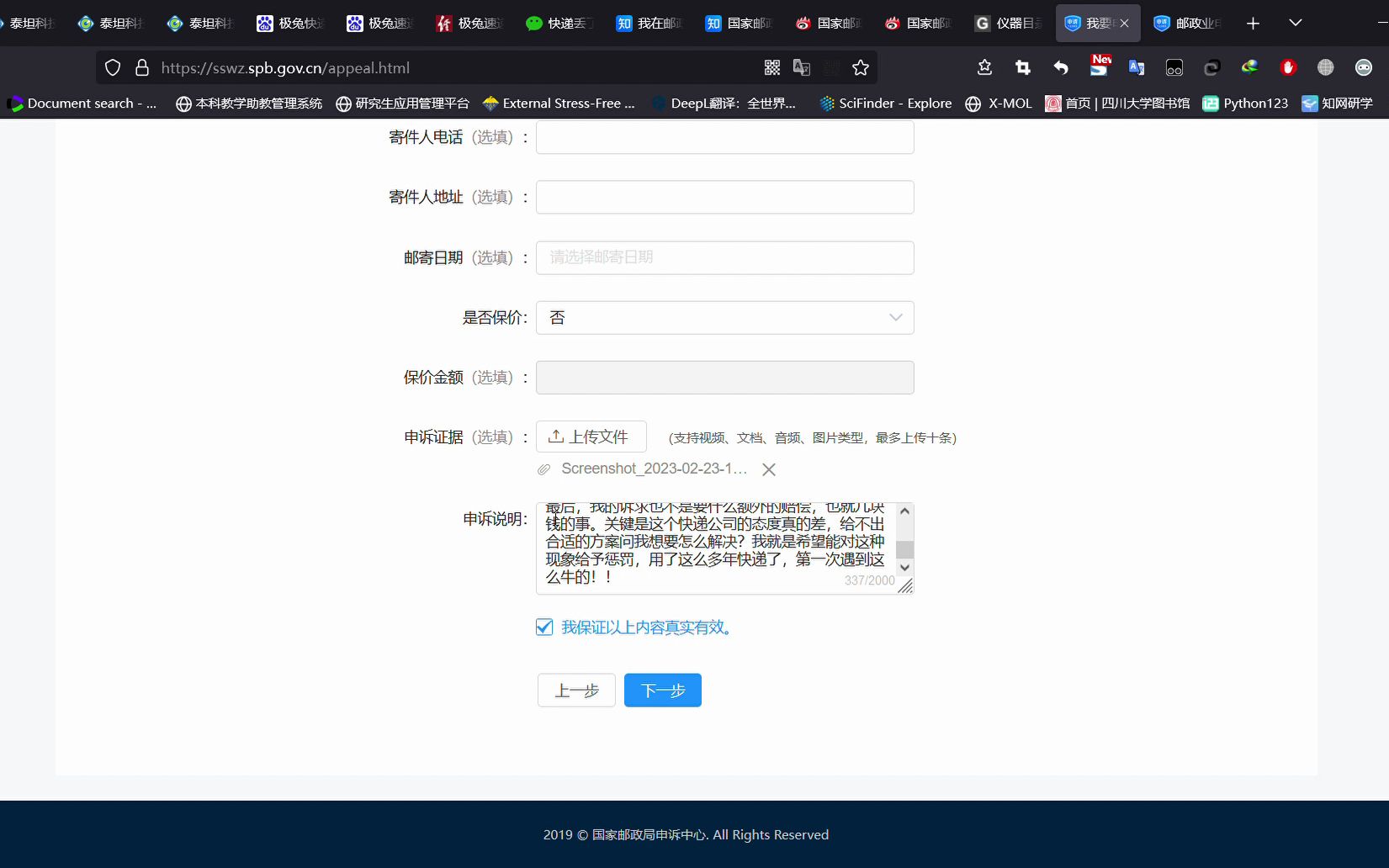Open the Document search bookmark
The height and width of the screenshot is (868, 1389).
[x=82, y=103]
